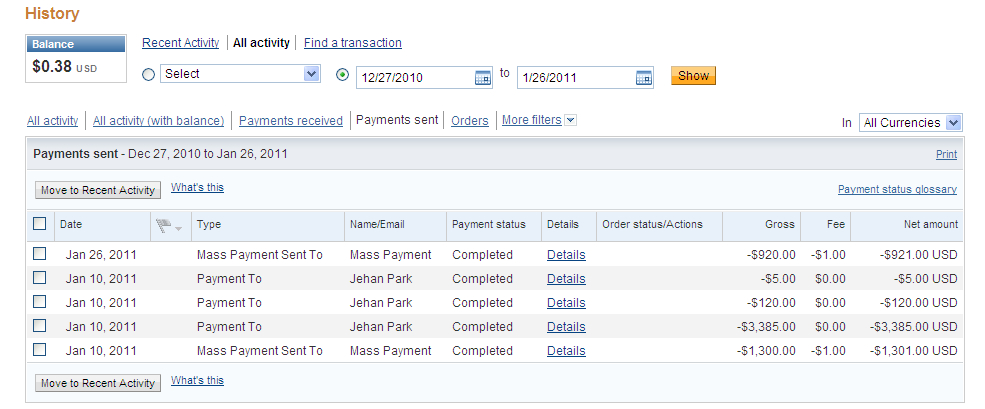Open the Payment status glossary link
Viewport: 985px width, 409px height.
click(x=897, y=189)
